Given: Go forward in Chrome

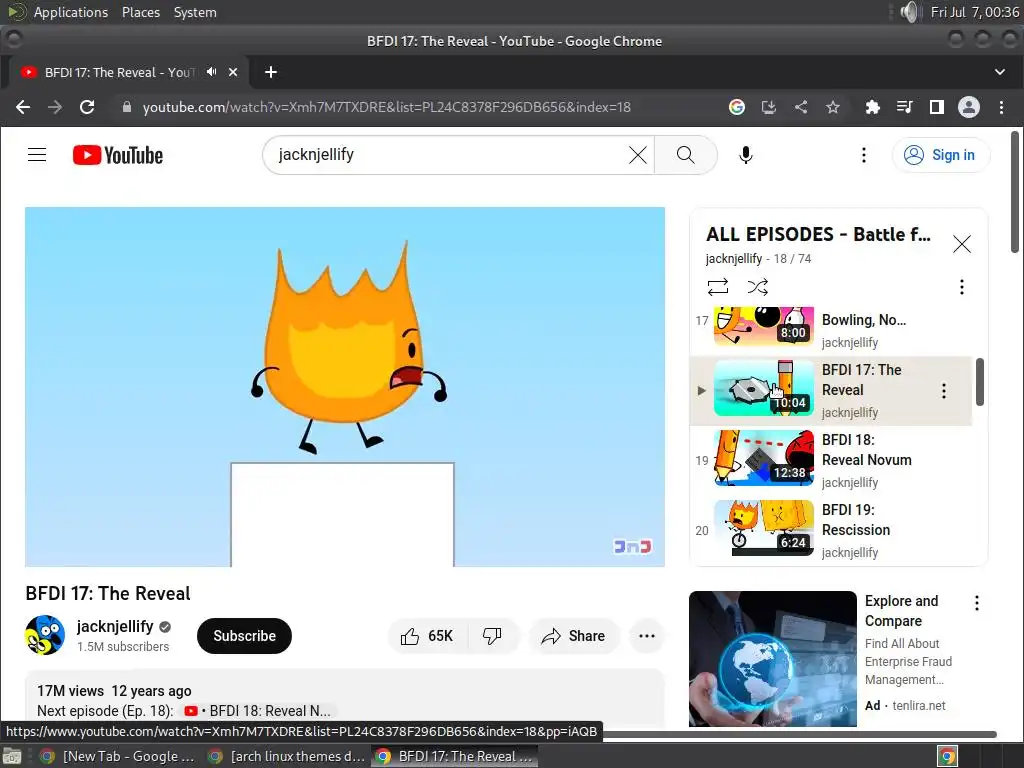Looking at the screenshot, I should pyautogui.click(x=55, y=107).
